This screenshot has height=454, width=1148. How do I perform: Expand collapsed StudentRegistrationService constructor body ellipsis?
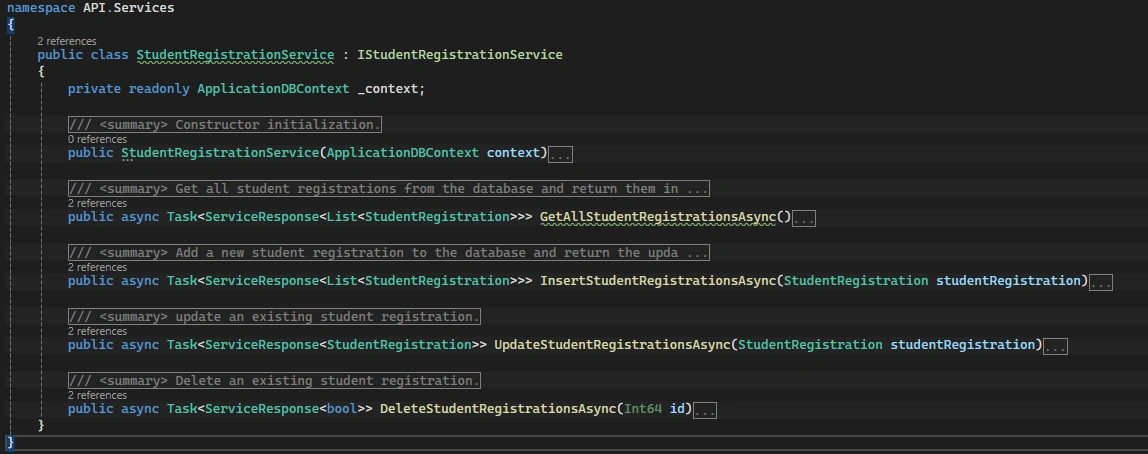pos(560,155)
